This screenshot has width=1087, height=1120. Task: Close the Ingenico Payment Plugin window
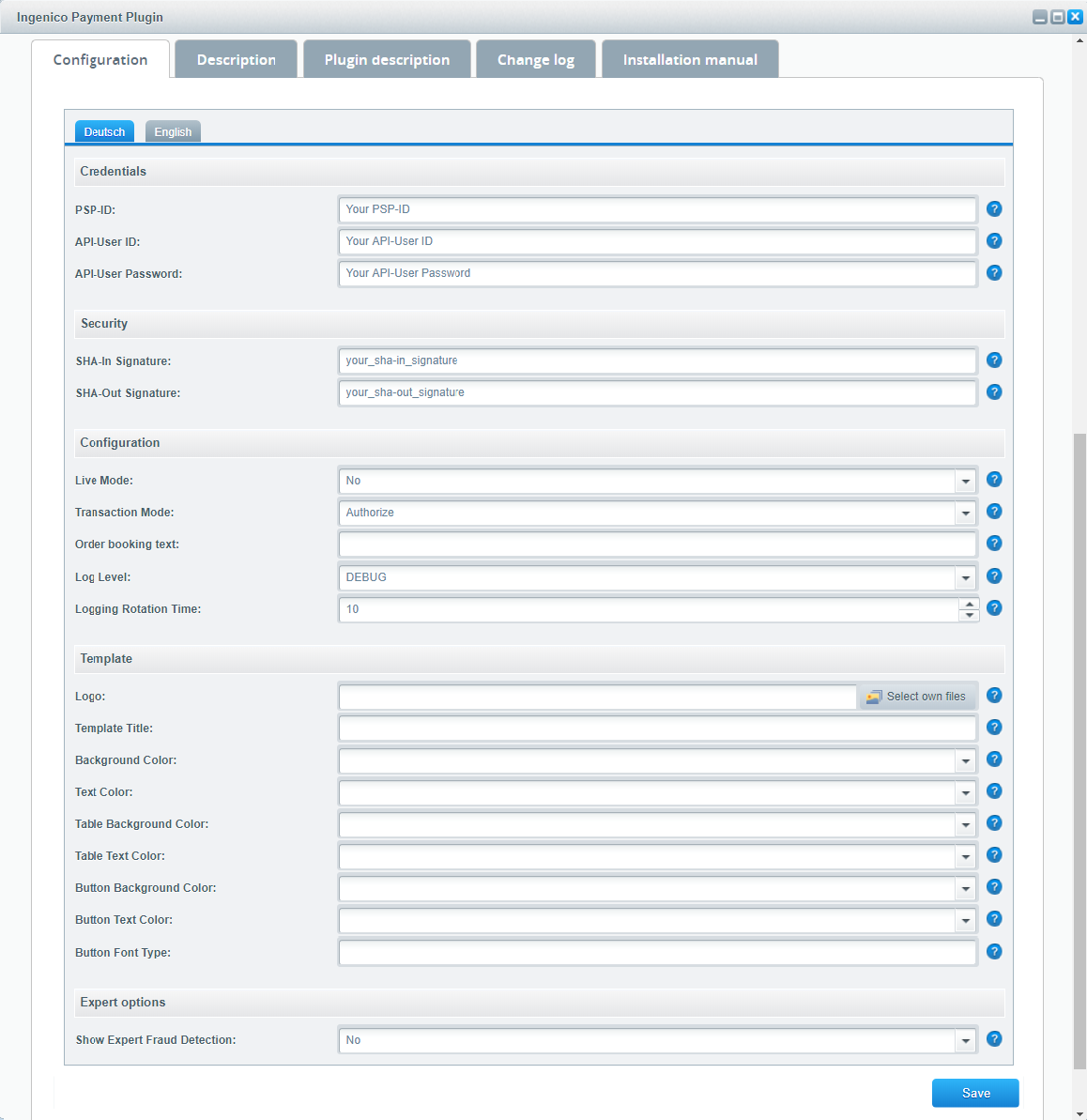point(1075,17)
